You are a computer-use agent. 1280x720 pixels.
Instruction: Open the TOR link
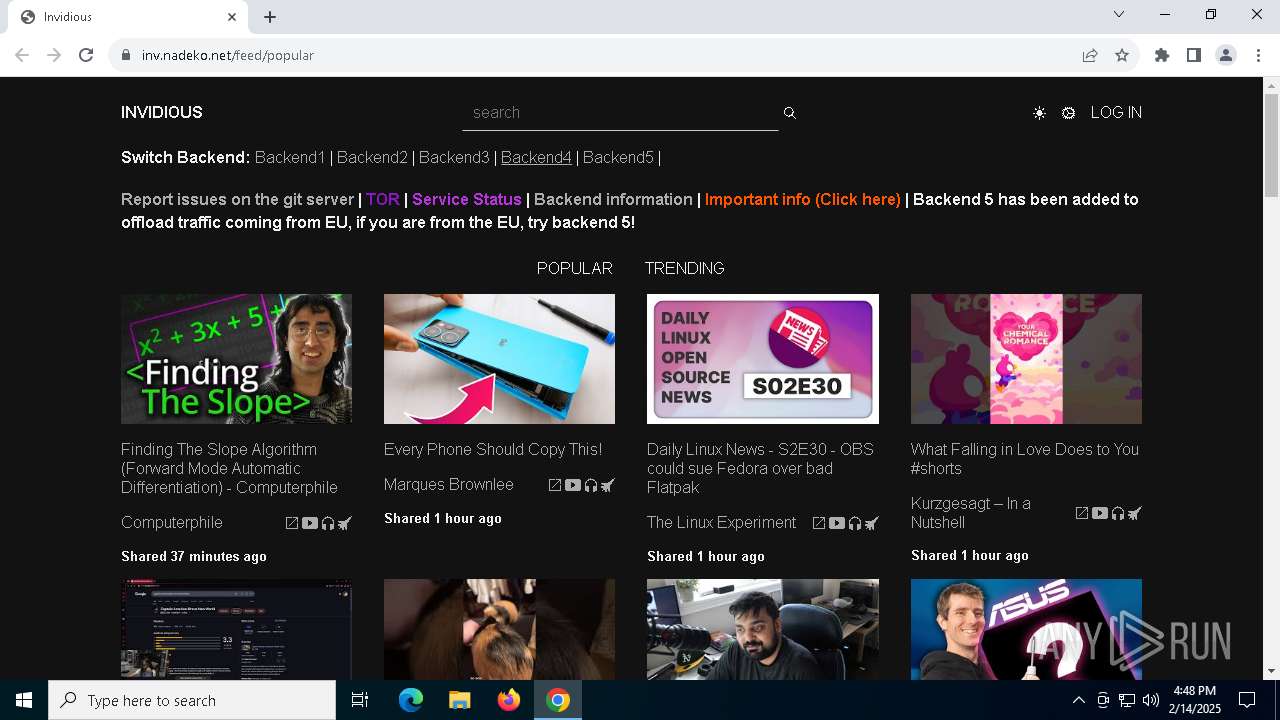tap(383, 199)
